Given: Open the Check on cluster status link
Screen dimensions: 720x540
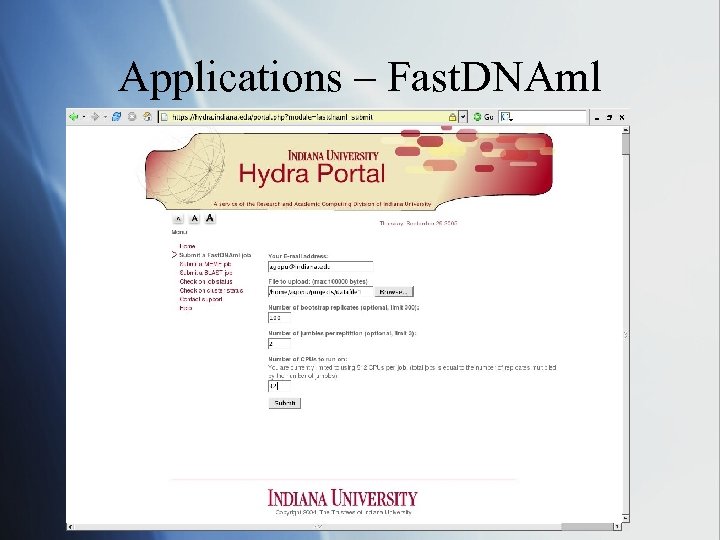Looking at the screenshot, I should pos(211,291).
